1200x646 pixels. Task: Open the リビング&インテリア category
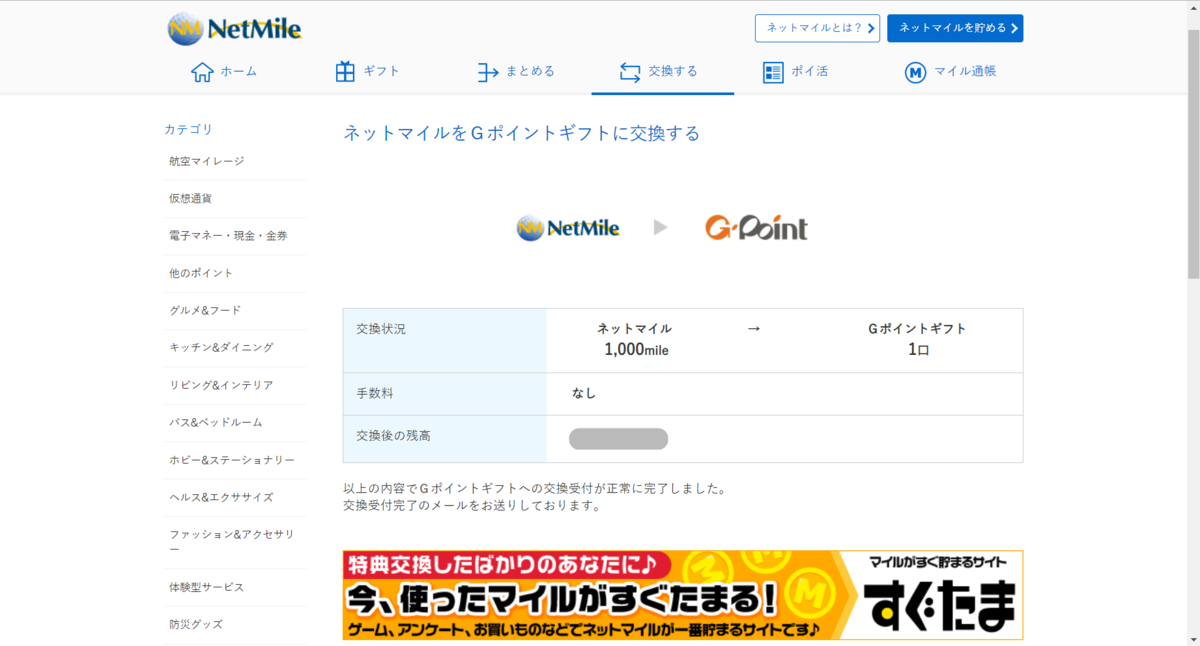coord(235,385)
